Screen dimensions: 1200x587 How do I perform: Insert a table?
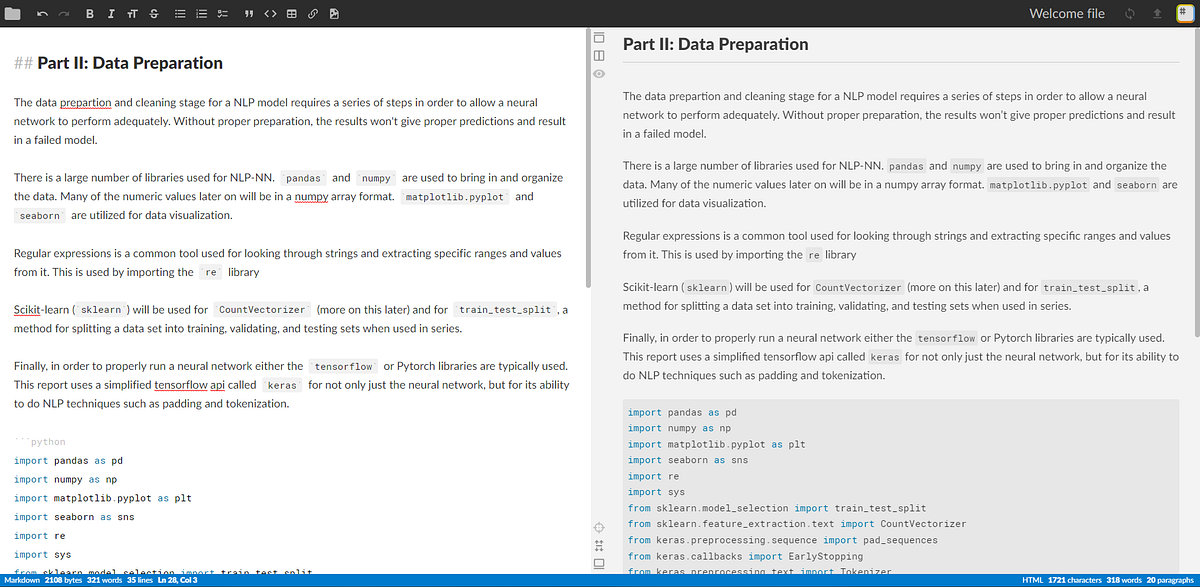point(289,13)
